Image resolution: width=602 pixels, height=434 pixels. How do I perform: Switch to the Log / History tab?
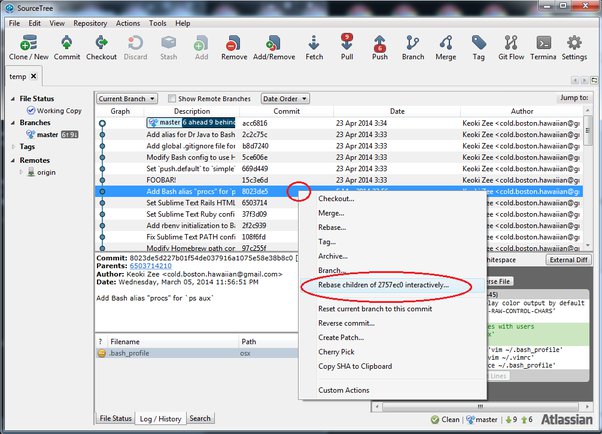click(x=160, y=419)
